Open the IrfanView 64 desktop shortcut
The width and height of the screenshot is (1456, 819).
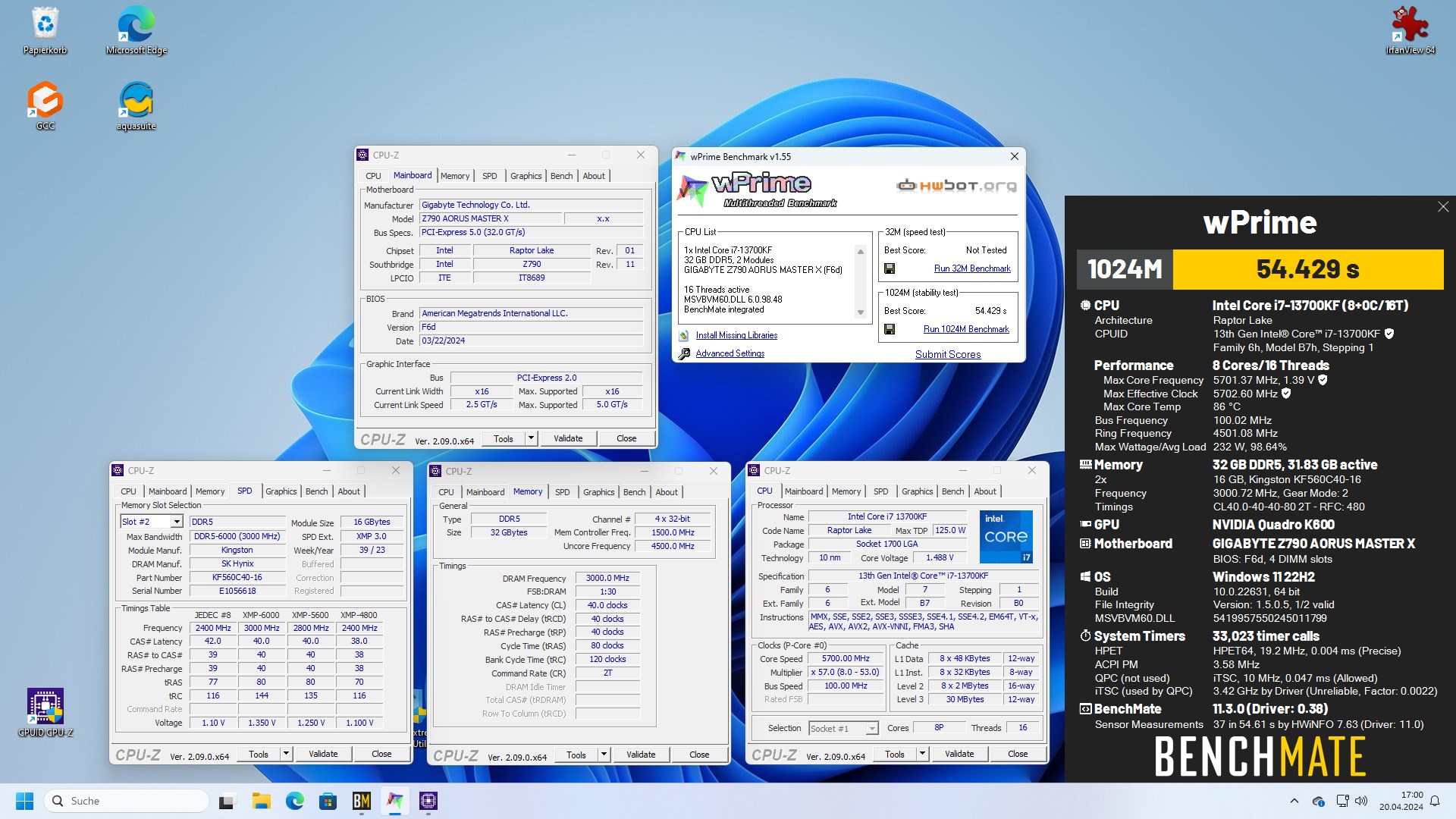[1410, 30]
